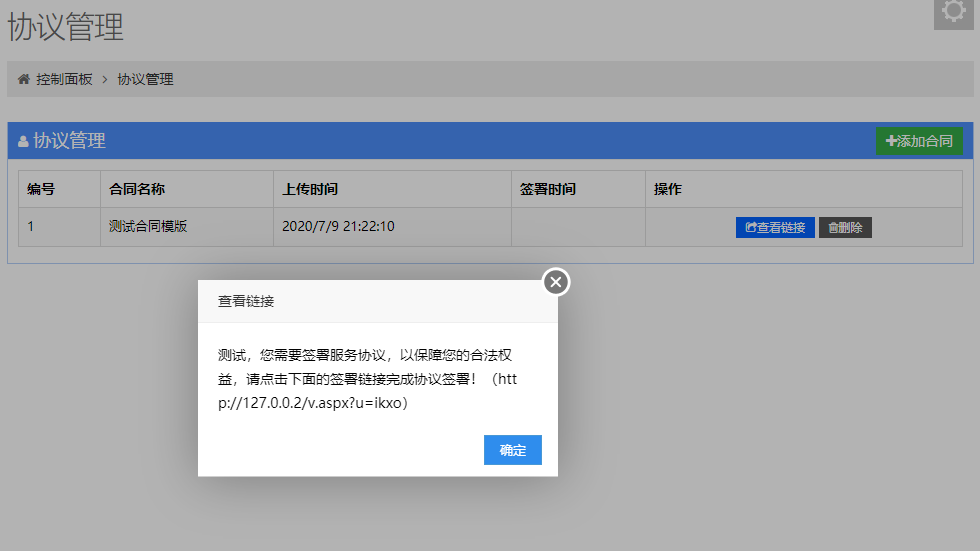Viewport: 980px width, 551px height.
Task: Click the 协议管理 breadcrumb item
Action: [145, 79]
